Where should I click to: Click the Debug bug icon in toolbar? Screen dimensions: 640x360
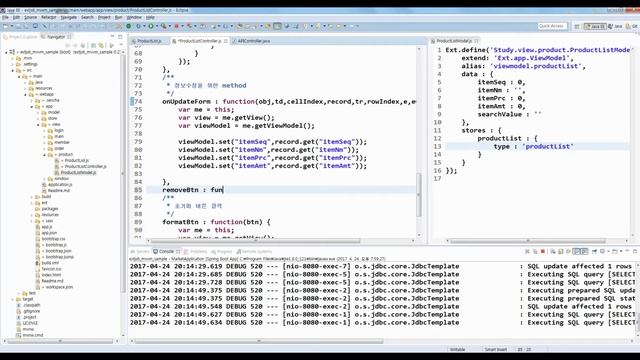(x=138, y=26)
